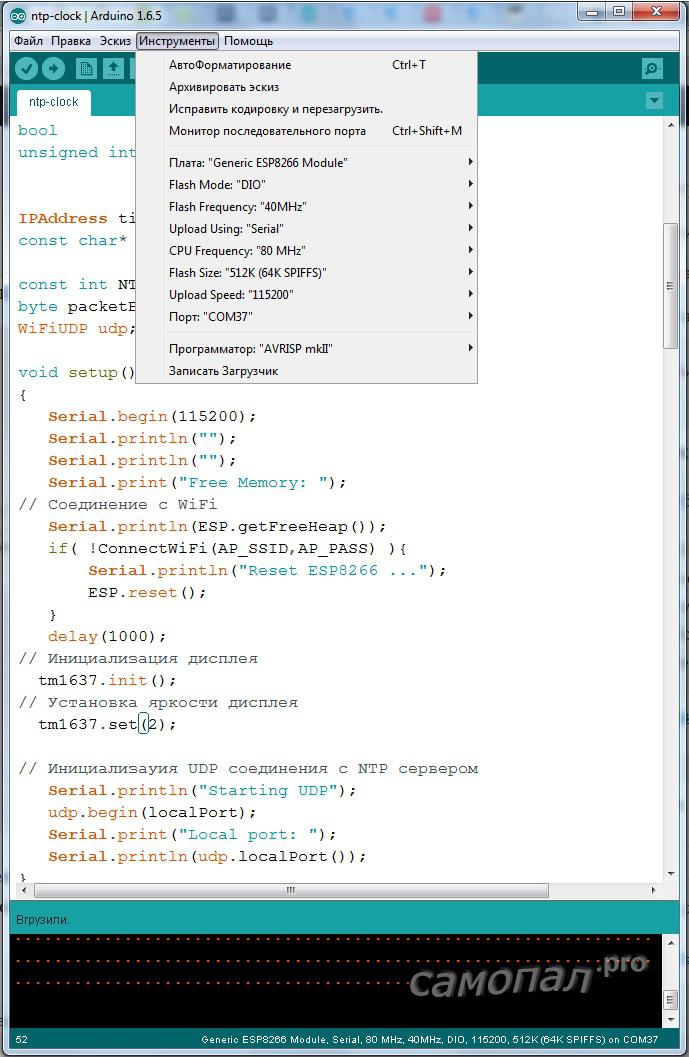689x1057 pixels.
Task: Click the 'WiFiUDP udp;' code line
Action: 77,328
